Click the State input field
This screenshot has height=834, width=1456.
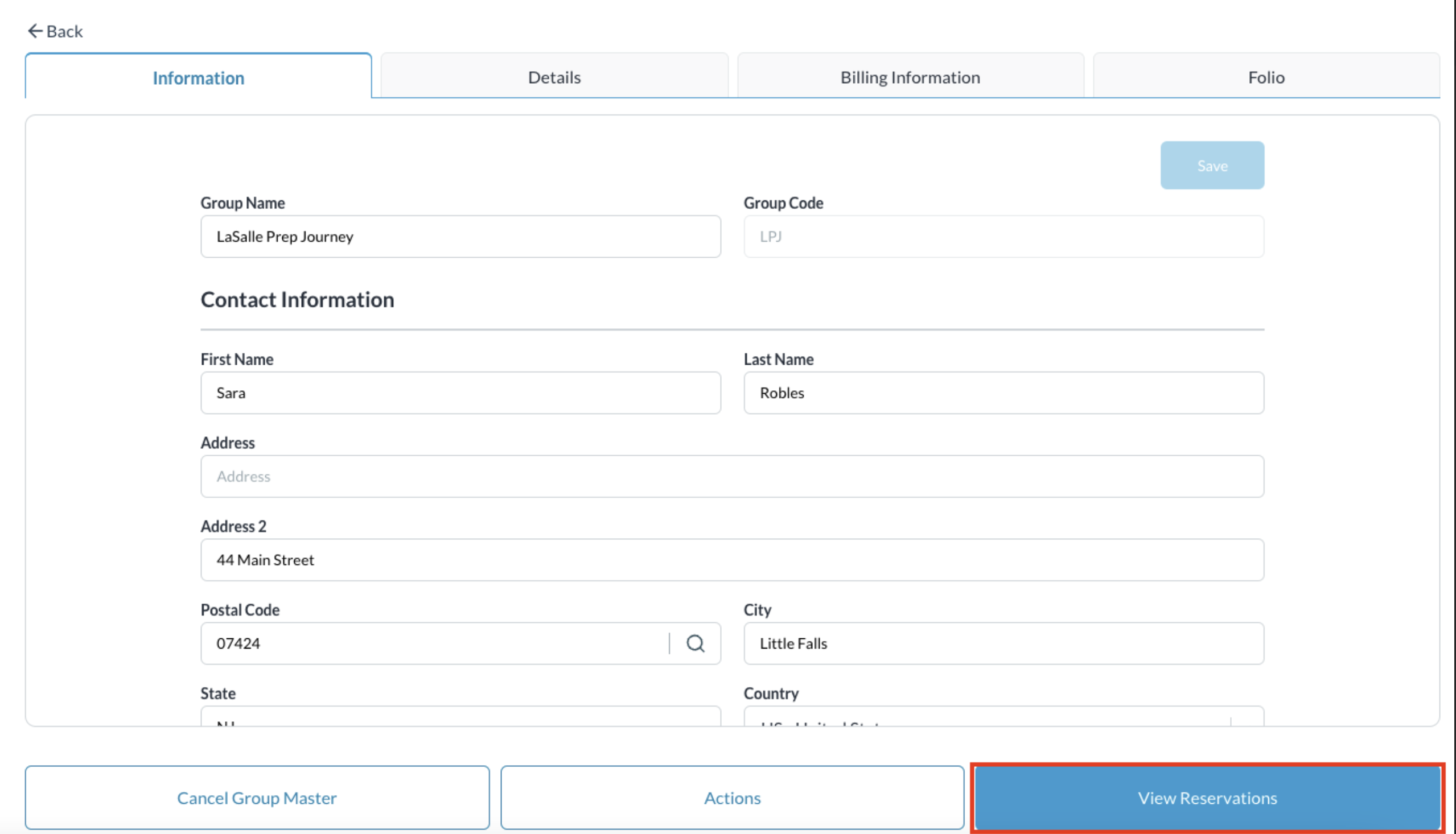460,719
